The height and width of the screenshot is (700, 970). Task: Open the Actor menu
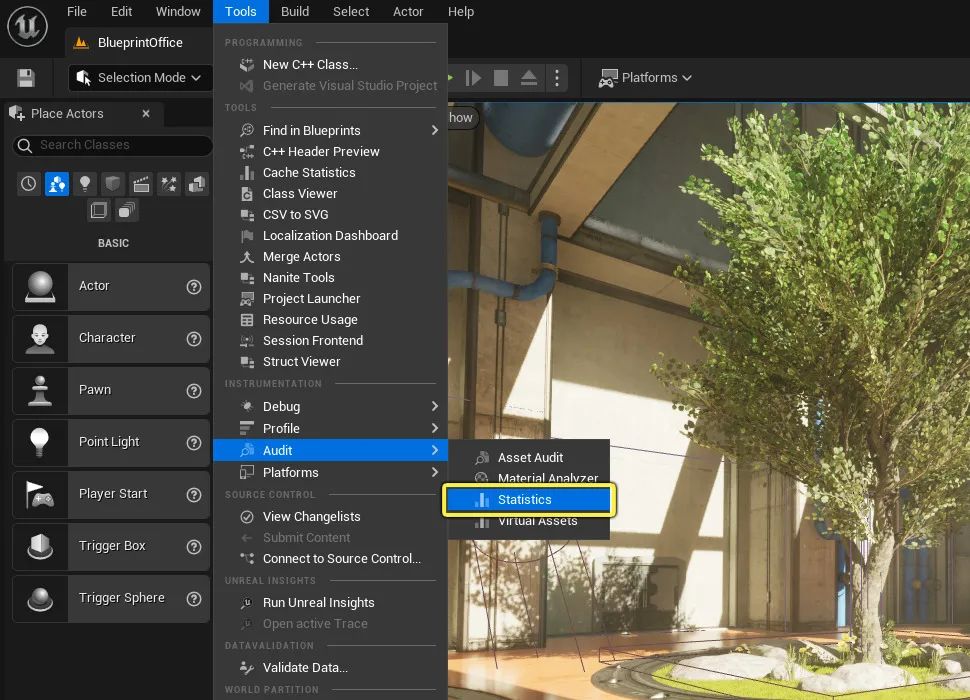(408, 12)
